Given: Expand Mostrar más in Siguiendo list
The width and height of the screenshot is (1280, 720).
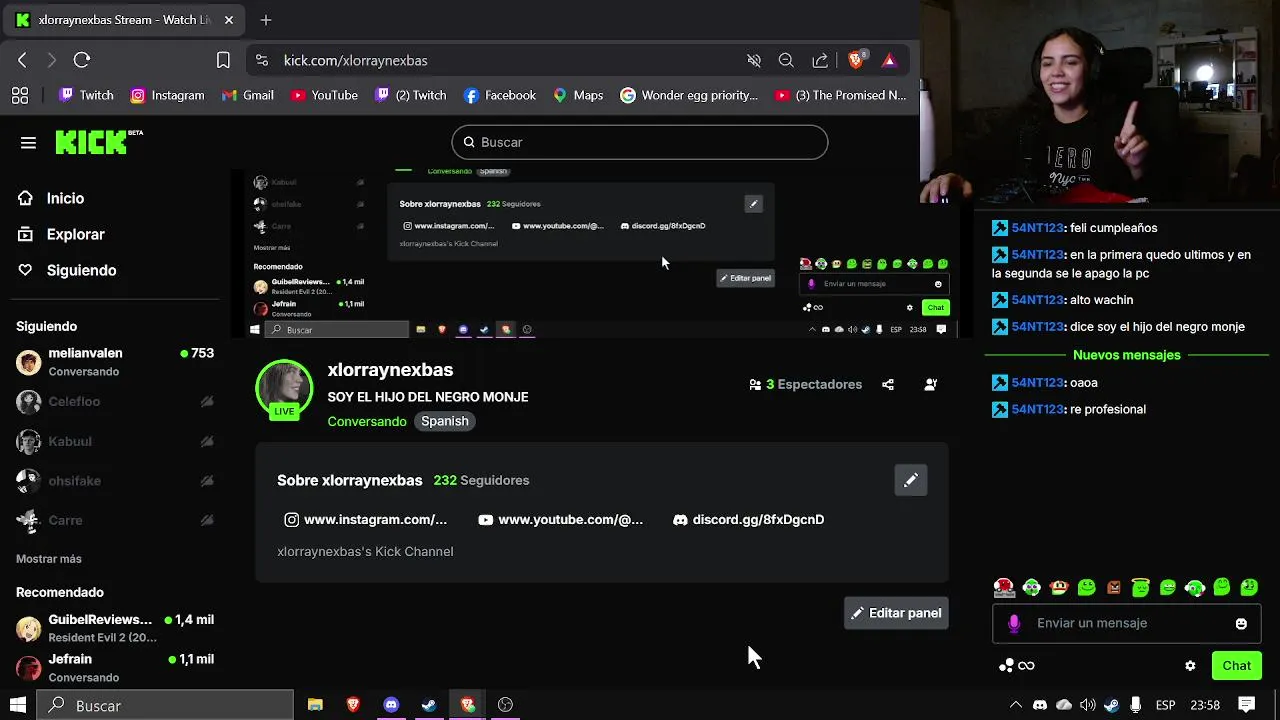Looking at the screenshot, I should [49, 559].
